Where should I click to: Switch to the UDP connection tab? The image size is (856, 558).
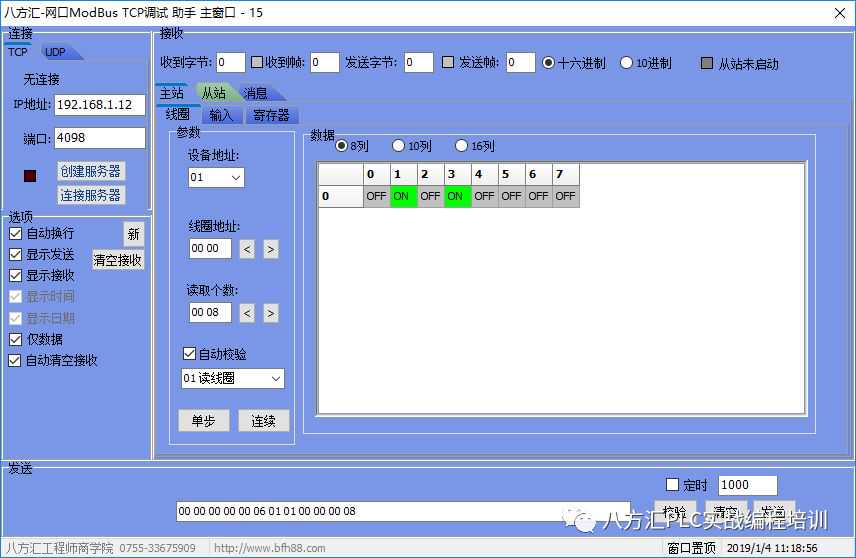coord(55,52)
